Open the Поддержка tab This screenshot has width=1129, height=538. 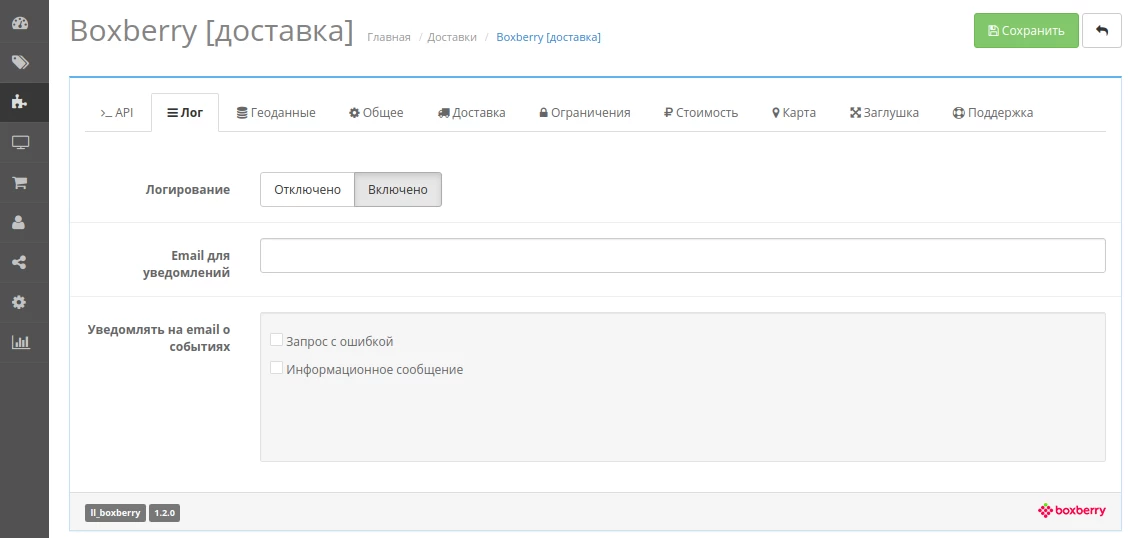[993, 112]
